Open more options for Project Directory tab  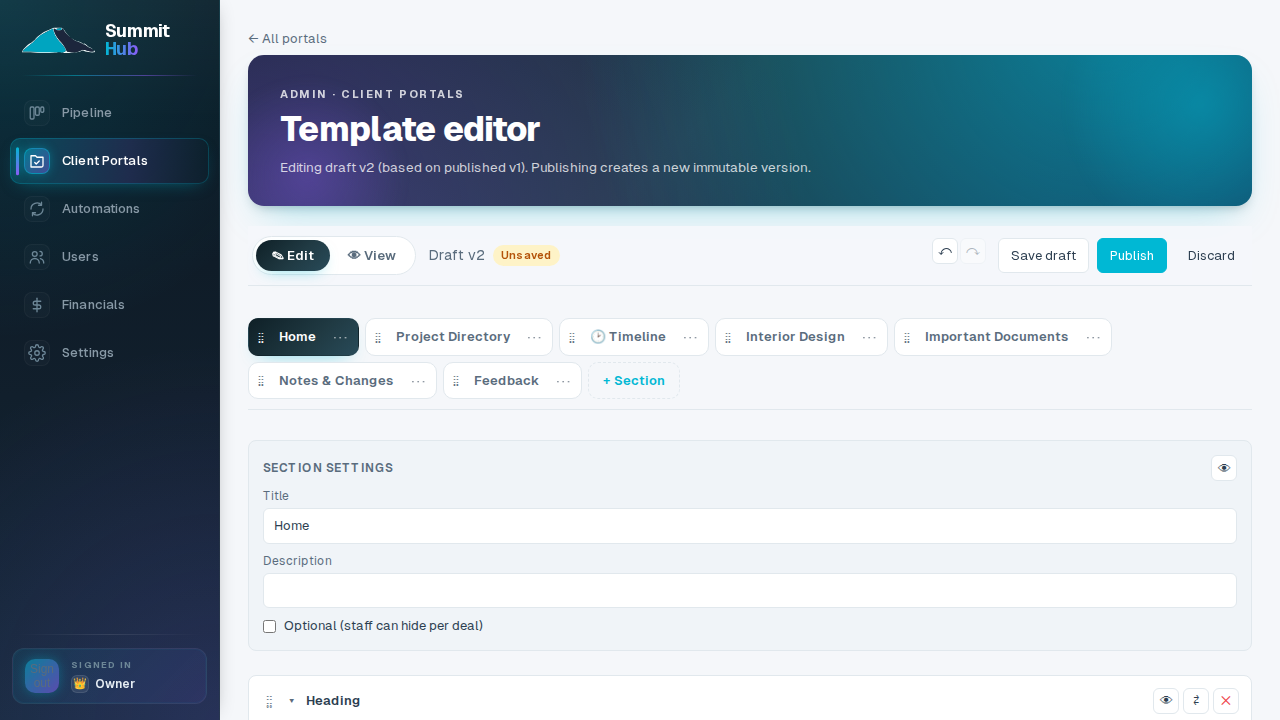535,338
